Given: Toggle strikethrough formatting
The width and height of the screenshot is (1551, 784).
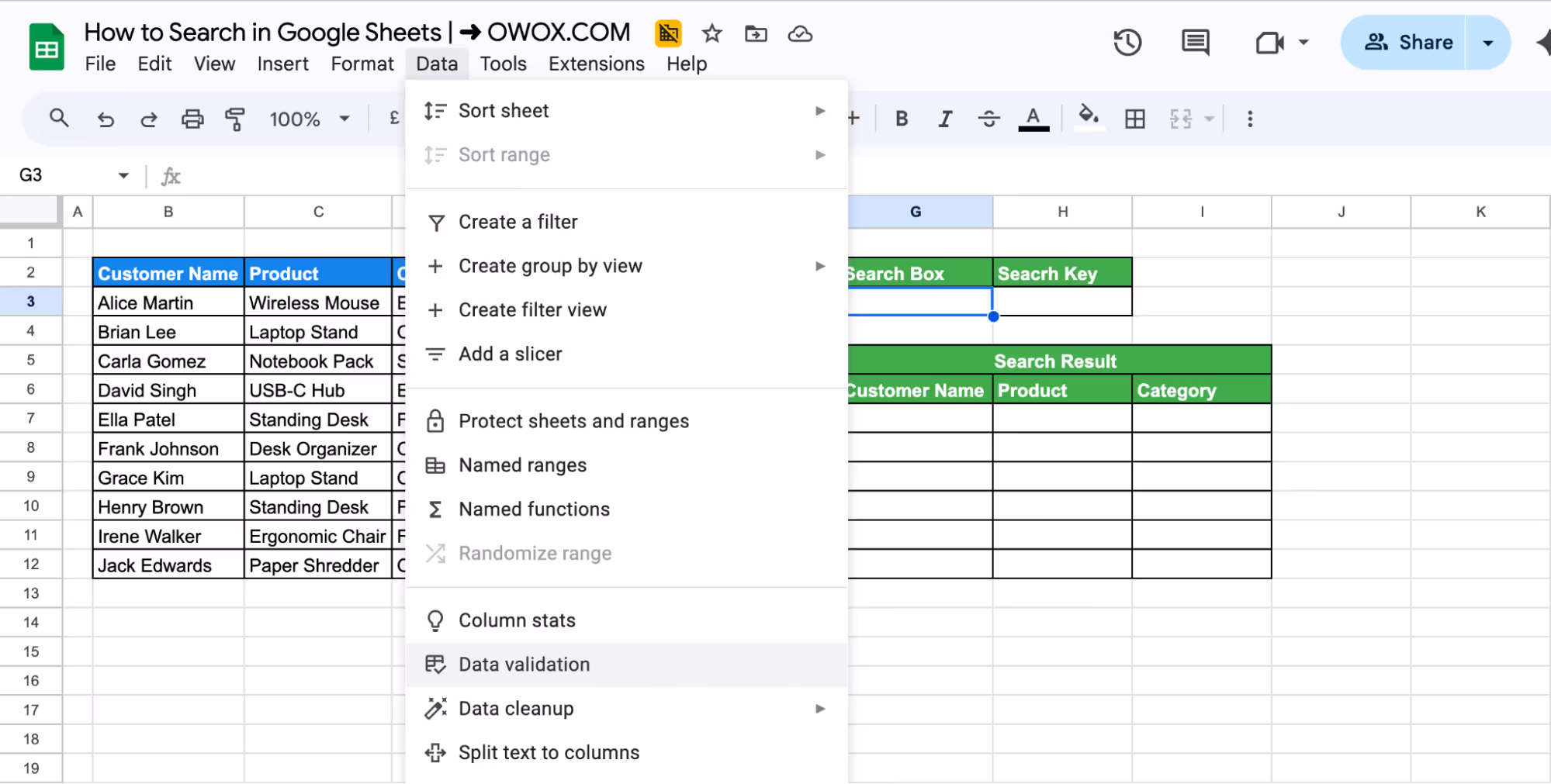Looking at the screenshot, I should point(989,119).
